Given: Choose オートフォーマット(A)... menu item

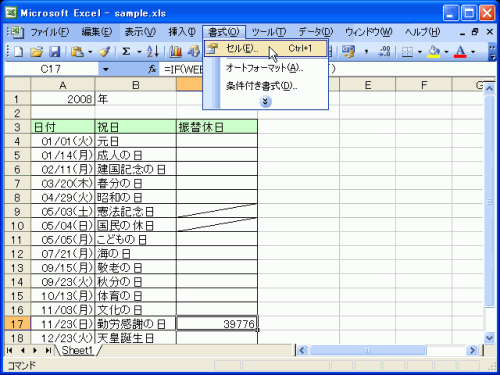Looking at the screenshot, I should tap(265, 68).
